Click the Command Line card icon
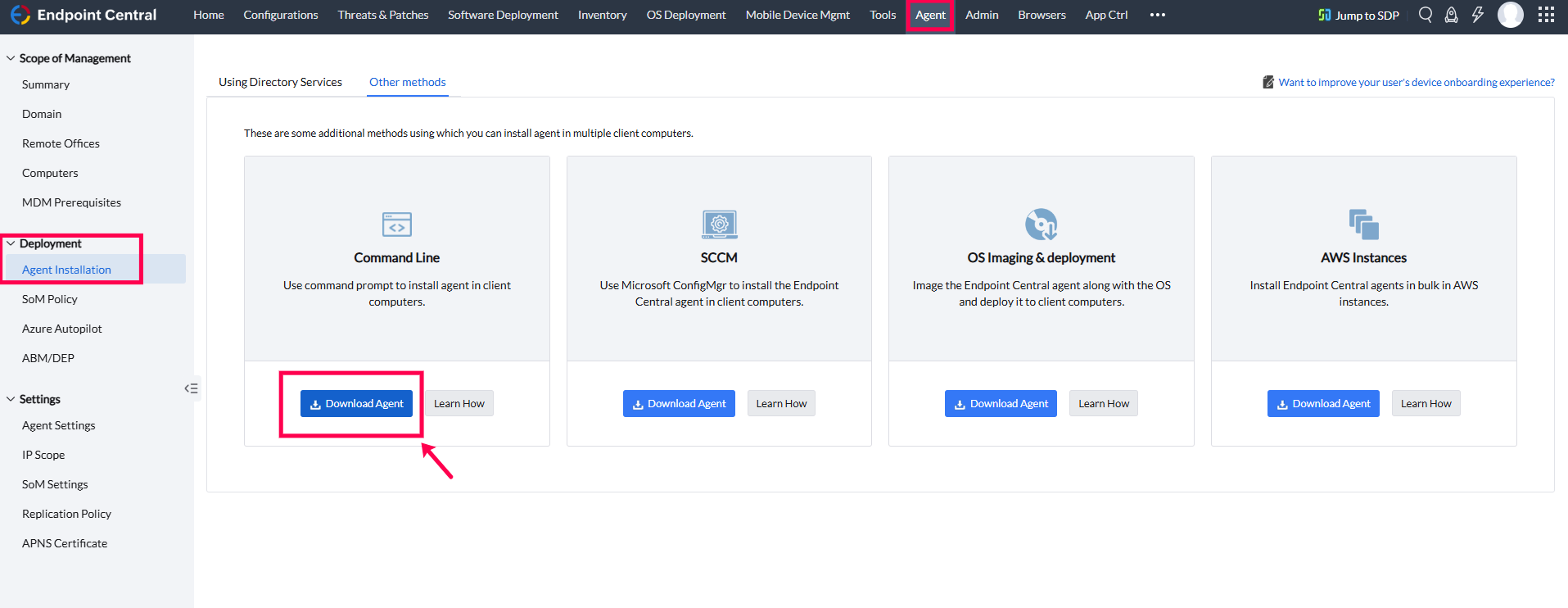1568x608 pixels. pos(397,225)
